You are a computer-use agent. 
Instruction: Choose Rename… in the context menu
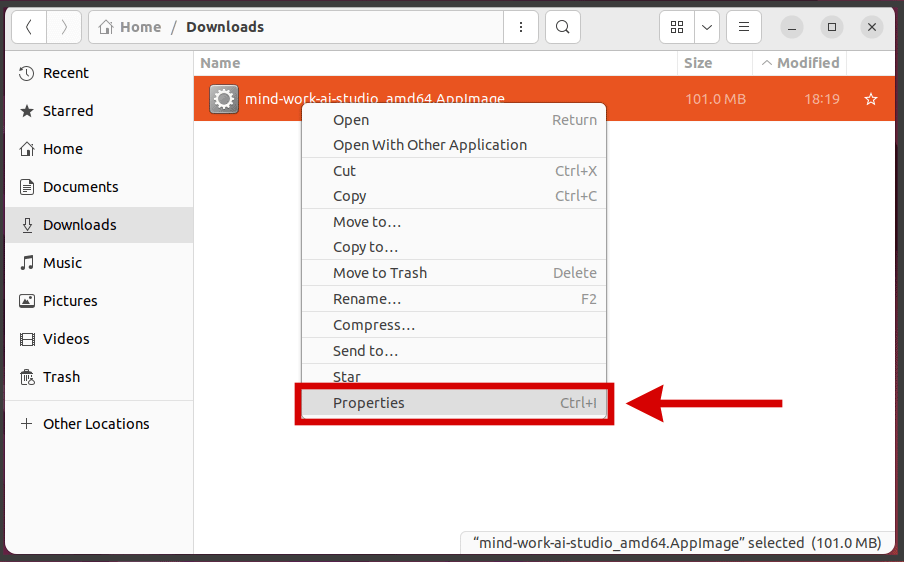(367, 299)
